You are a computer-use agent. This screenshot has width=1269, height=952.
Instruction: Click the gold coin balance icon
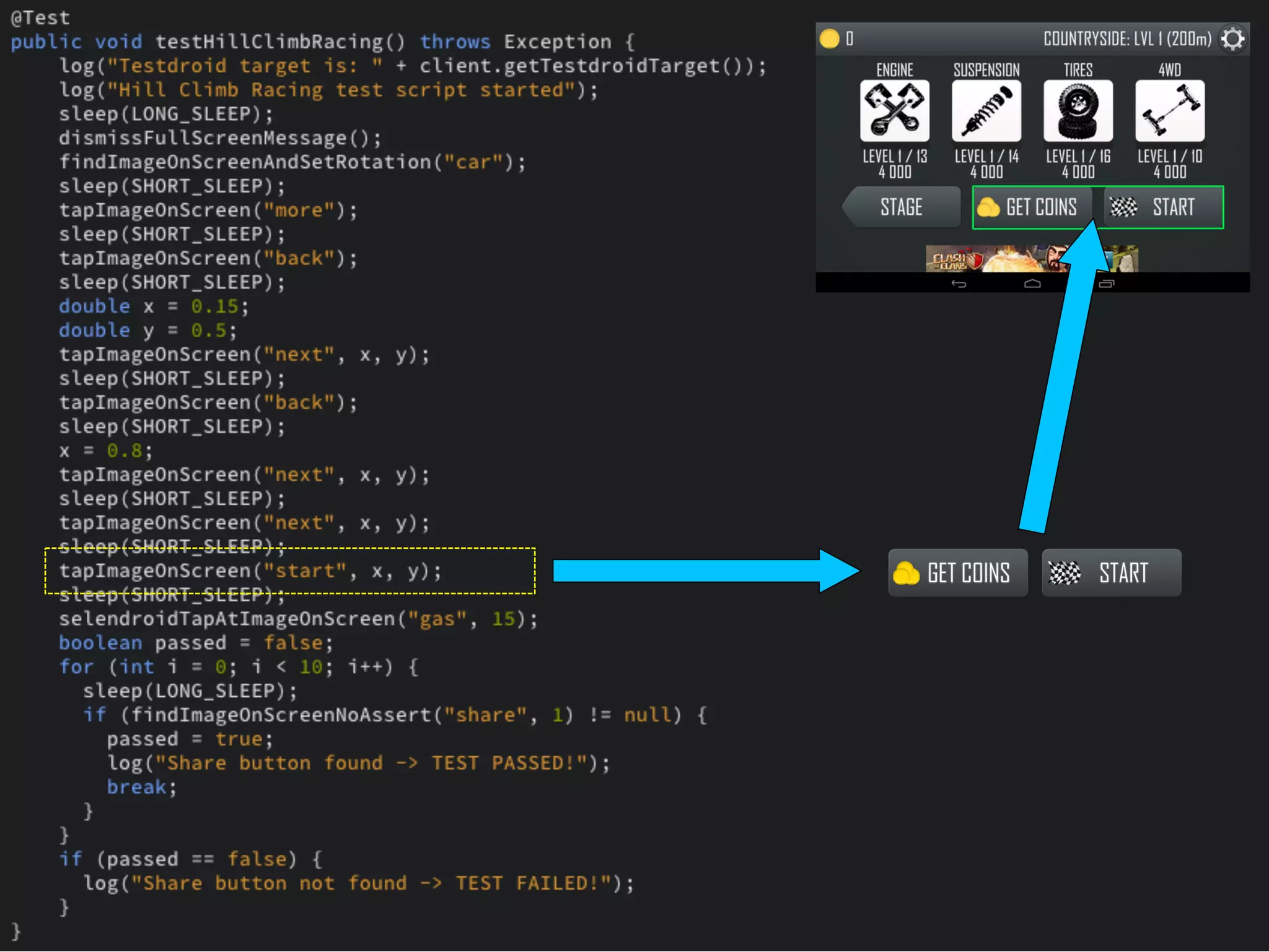[829, 39]
